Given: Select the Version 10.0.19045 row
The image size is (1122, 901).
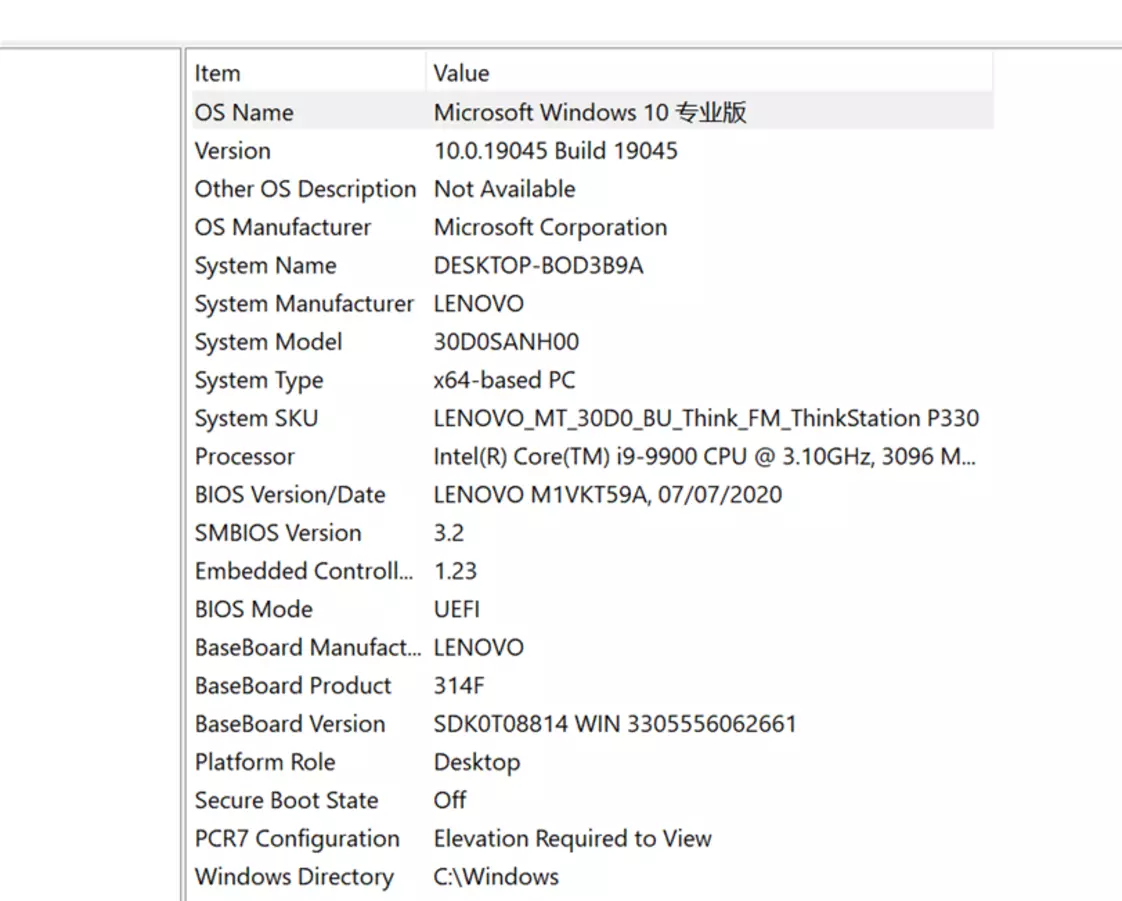Looking at the screenshot, I should (233, 151).
